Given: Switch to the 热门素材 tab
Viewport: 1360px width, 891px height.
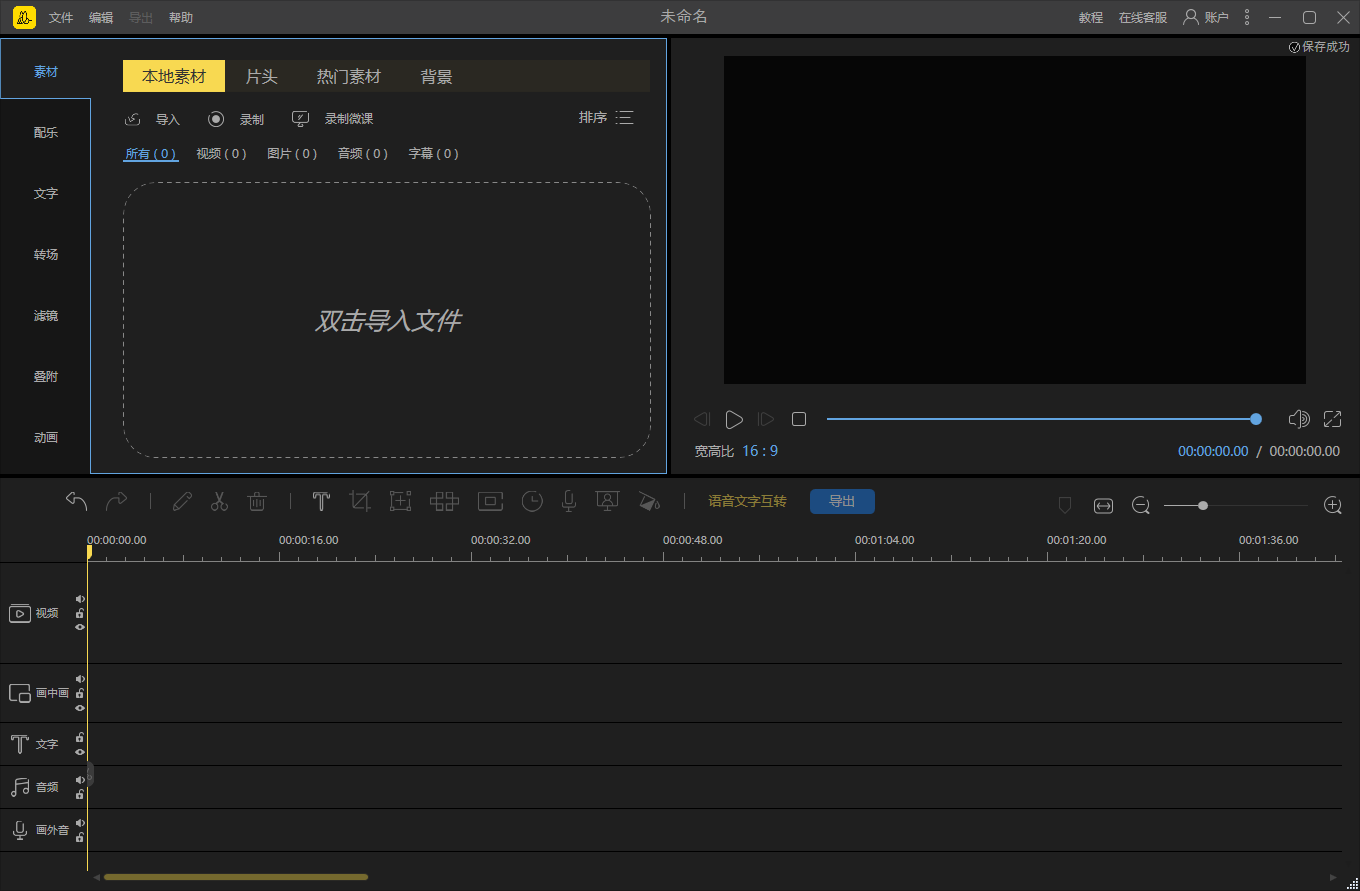Looking at the screenshot, I should point(349,77).
